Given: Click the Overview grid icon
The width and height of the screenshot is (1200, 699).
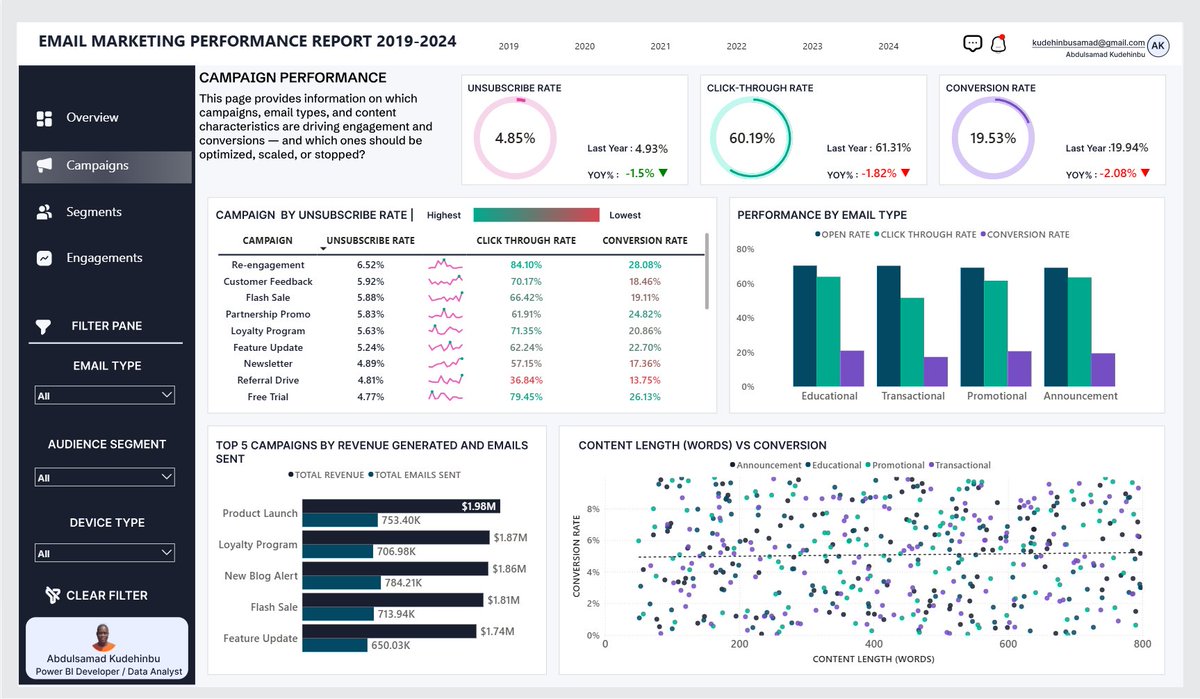Looking at the screenshot, I should click(x=44, y=119).
